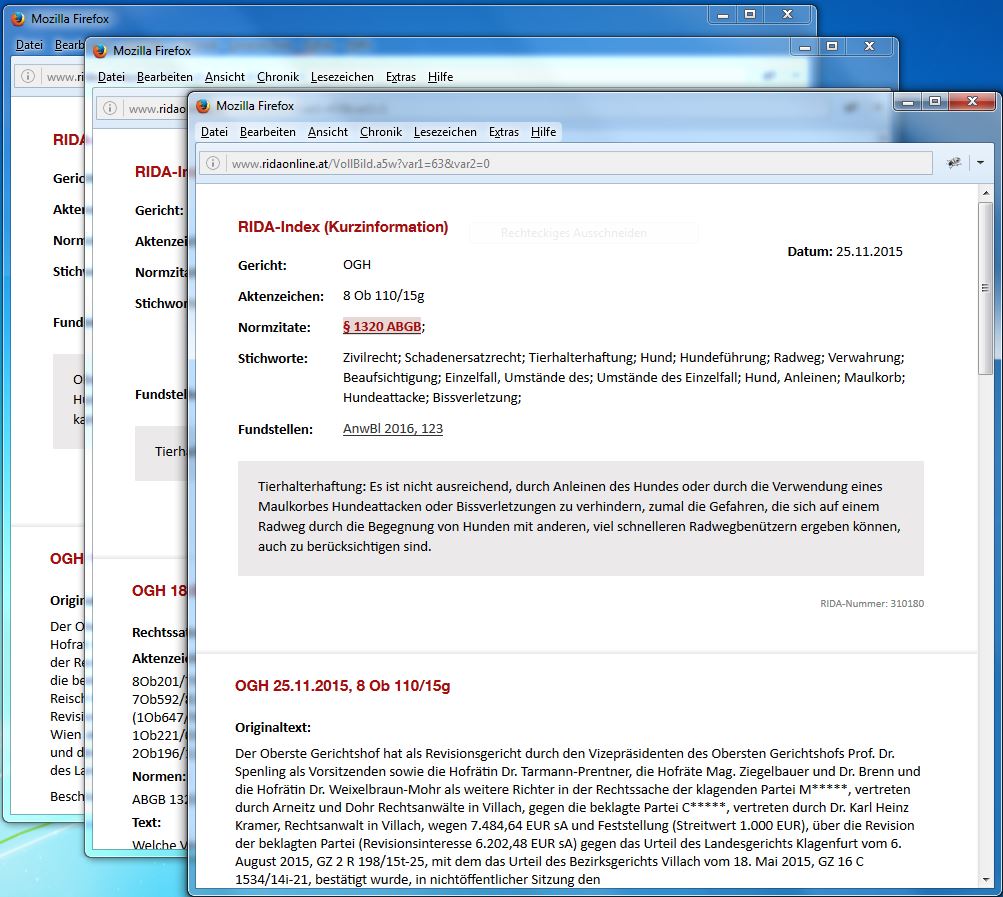Viewport: 1003px width, 897px height.
Task: Click the site info icon in middle window address bar
Action: coord(110,108)
